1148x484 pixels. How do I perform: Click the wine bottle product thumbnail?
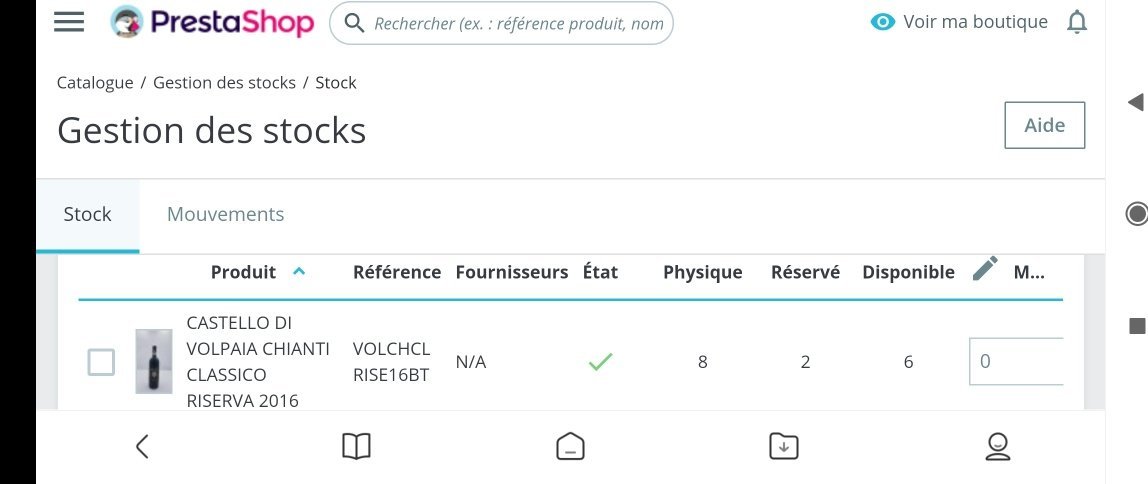click(154, 361)
